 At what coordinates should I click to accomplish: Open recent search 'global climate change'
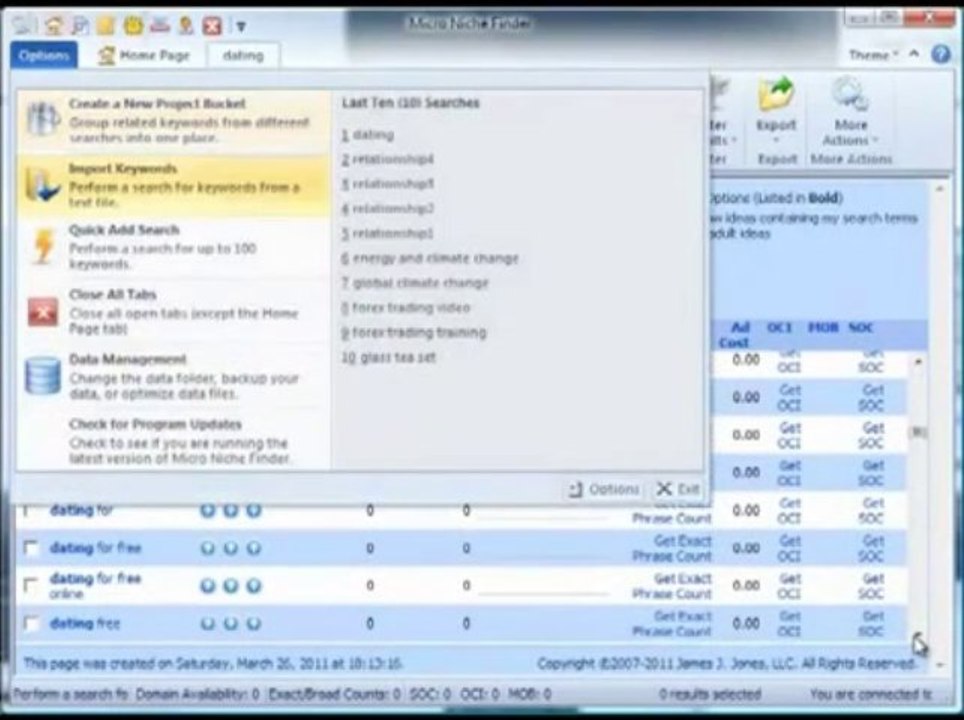click(415, 283)
